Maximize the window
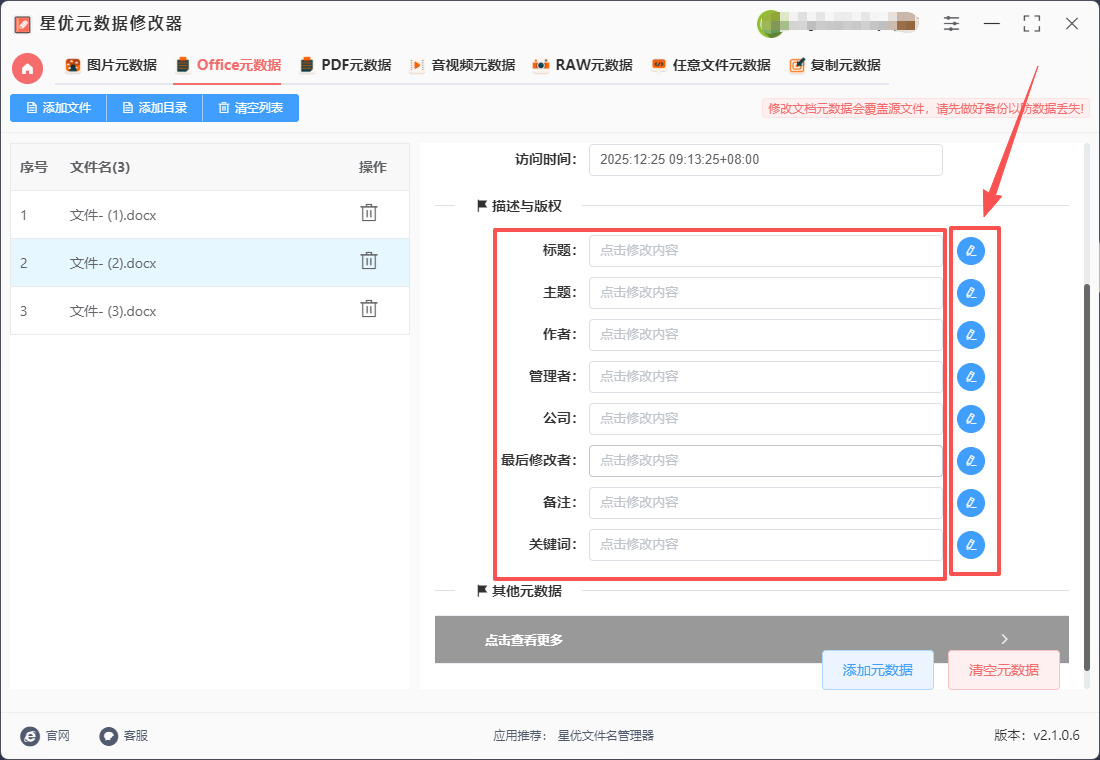Screen dimensions: 1100x760 coord(1032,24)
